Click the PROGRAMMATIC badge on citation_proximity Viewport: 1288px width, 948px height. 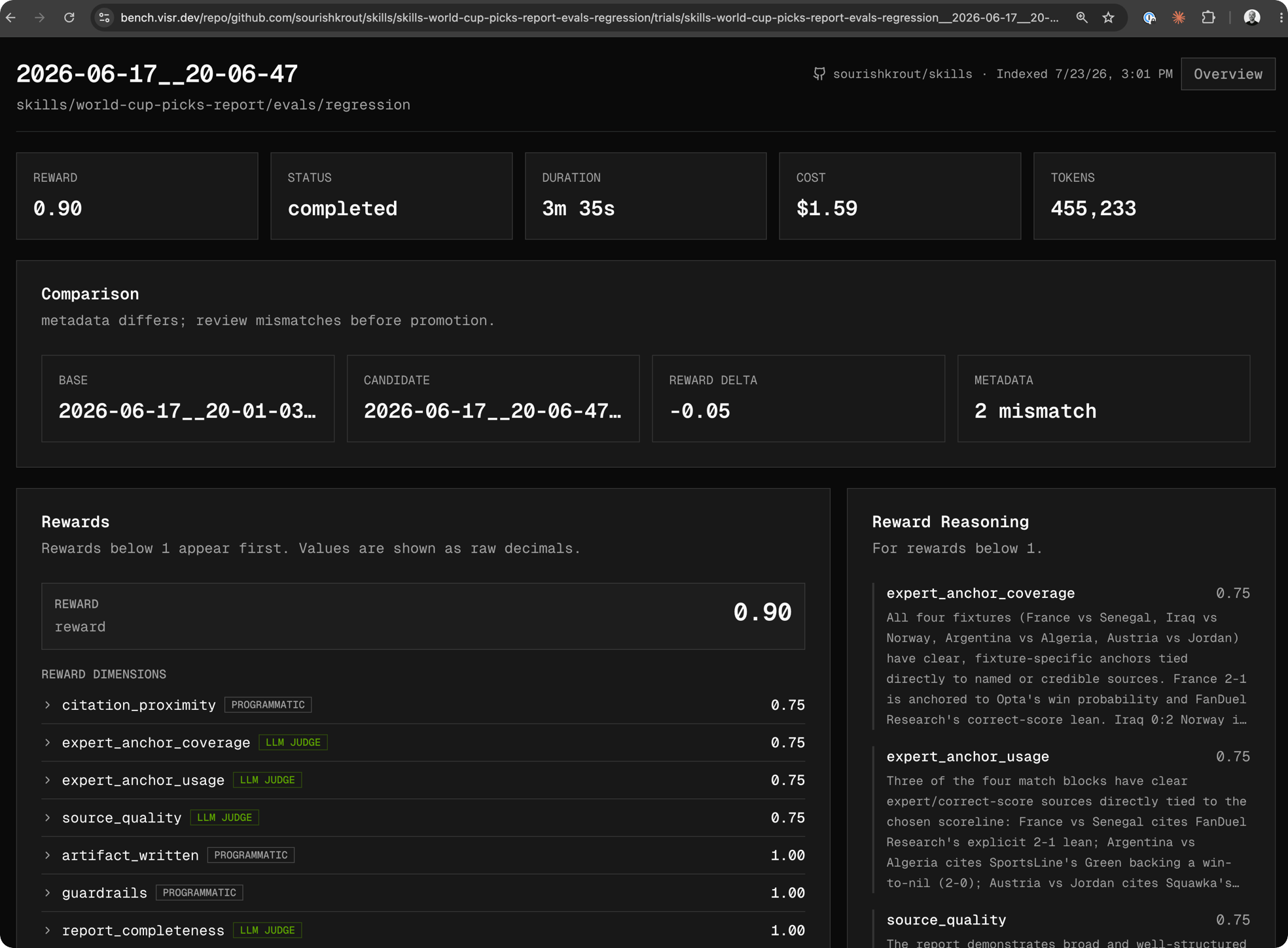pyautogui.click(x=268, y=705)
